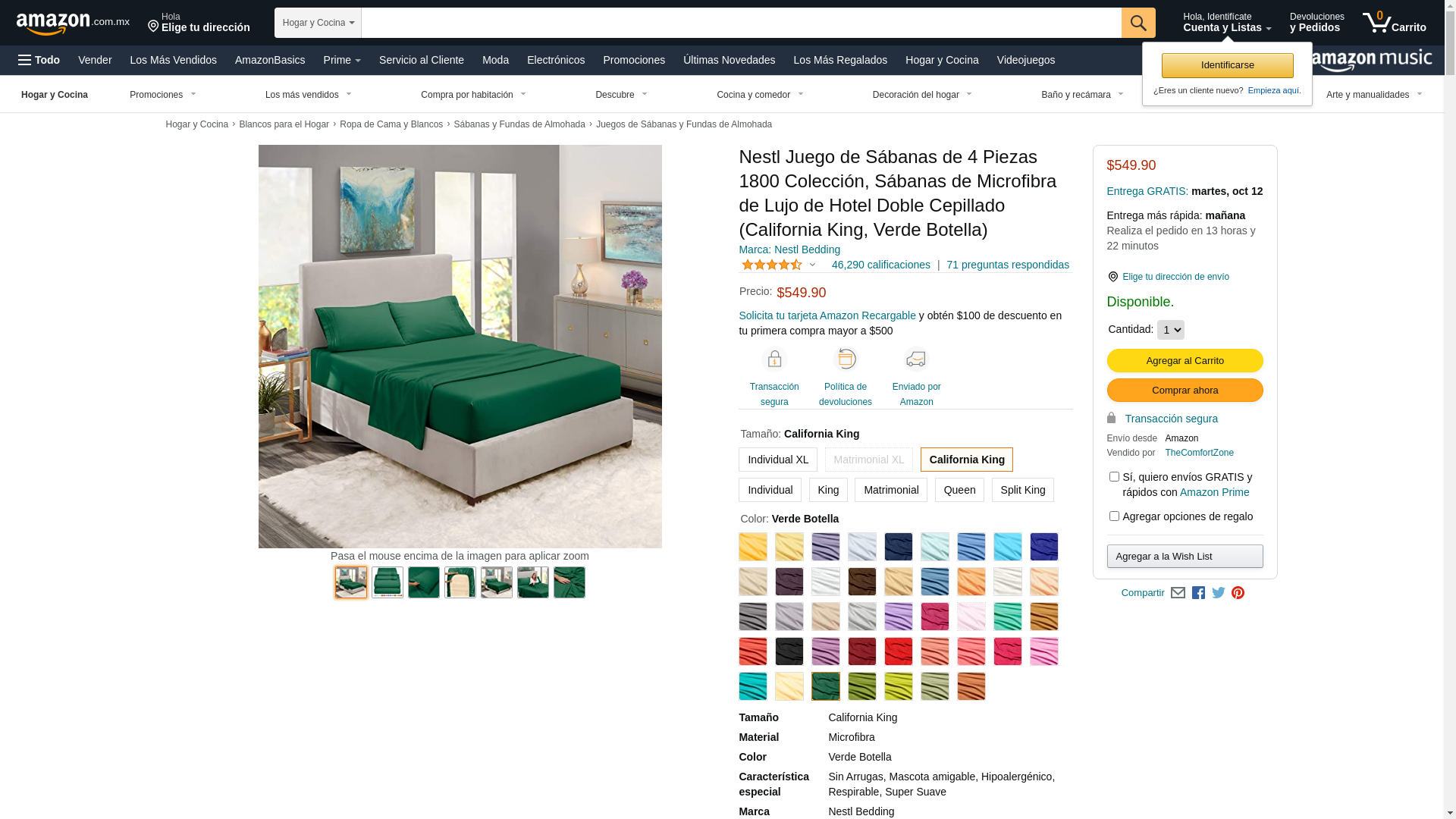Check the Amazon Prime free shipping box
This screenshot has height=819, width=1456.
[x=1113, y=477]
